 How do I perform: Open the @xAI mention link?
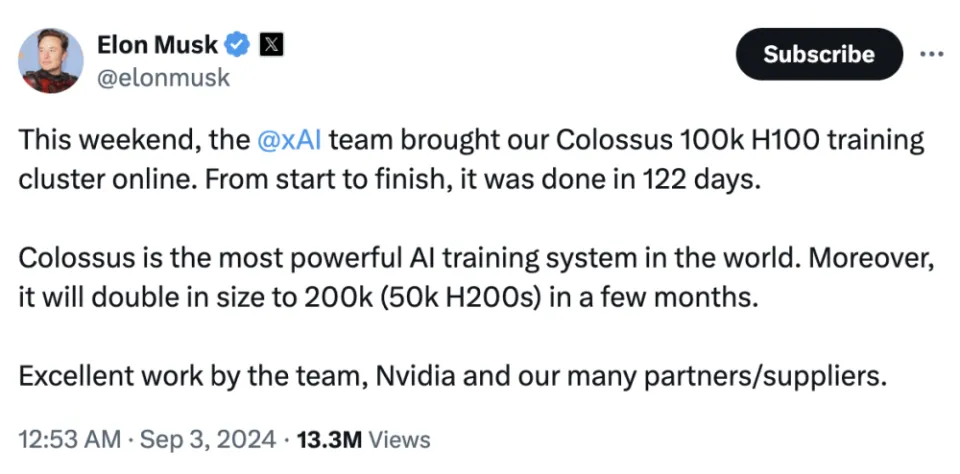pos(290,140)
